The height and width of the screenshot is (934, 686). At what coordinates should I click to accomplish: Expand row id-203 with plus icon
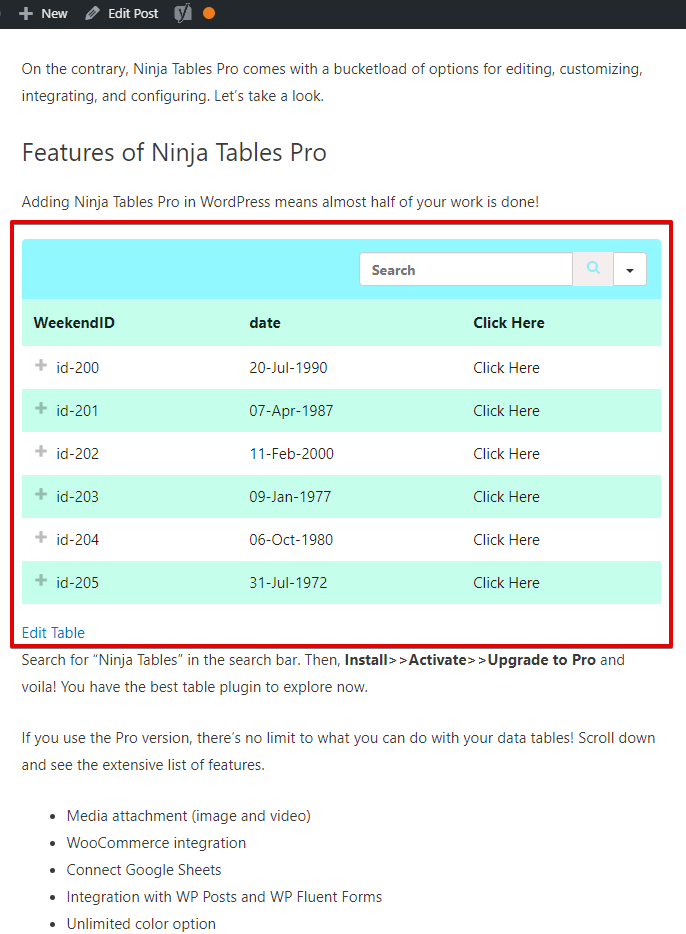(40, 494)
